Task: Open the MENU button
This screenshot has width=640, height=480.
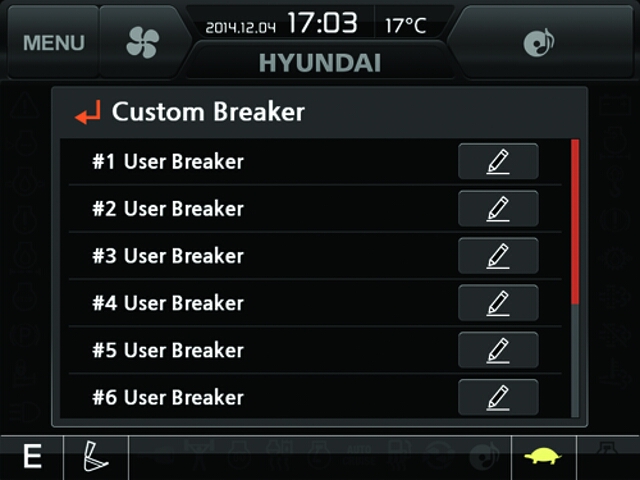Action: 53,42
